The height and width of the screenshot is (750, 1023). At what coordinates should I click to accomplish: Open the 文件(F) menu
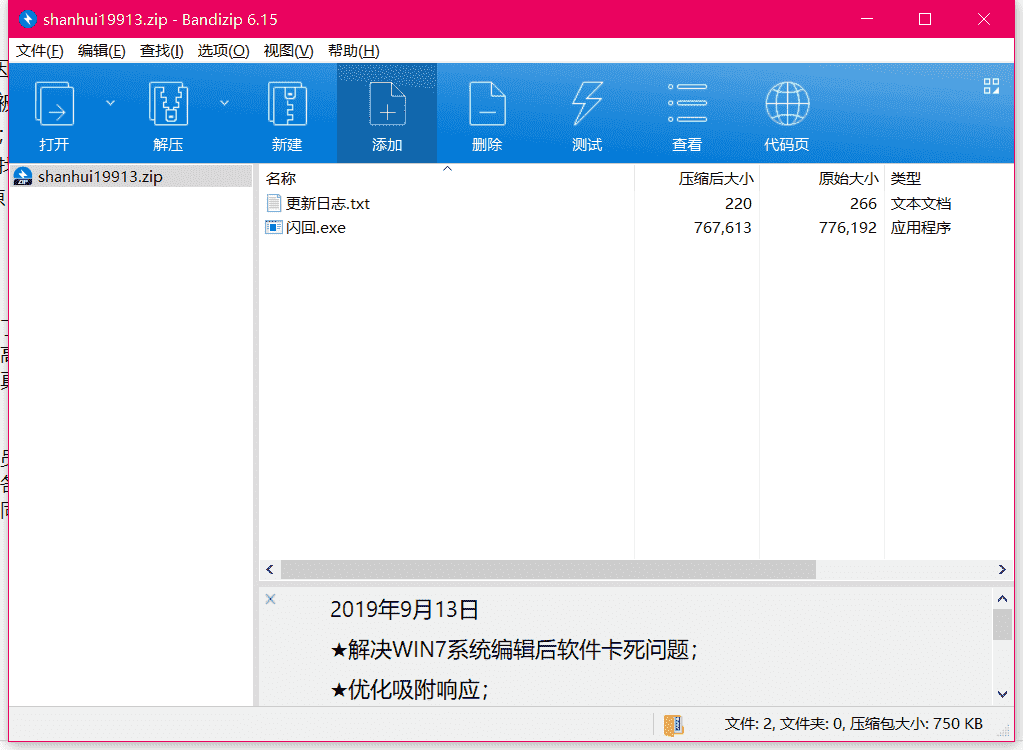coord(39,51)
